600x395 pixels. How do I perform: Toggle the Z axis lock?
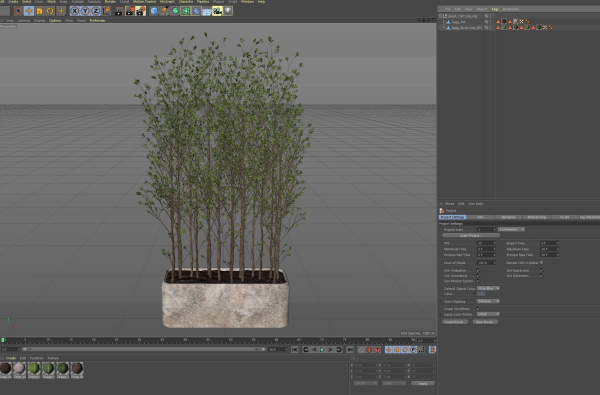point(96,11)
